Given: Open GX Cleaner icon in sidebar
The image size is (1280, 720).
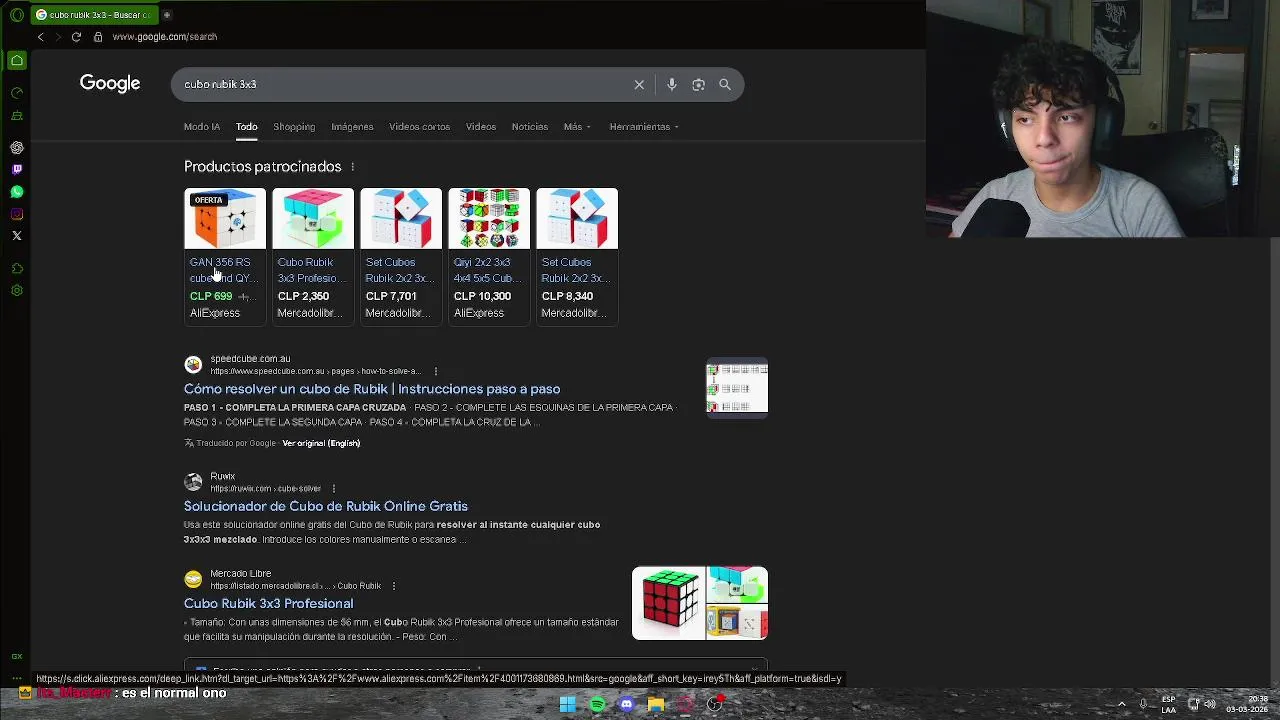Looking at the screenshot, I should [17, 115].
